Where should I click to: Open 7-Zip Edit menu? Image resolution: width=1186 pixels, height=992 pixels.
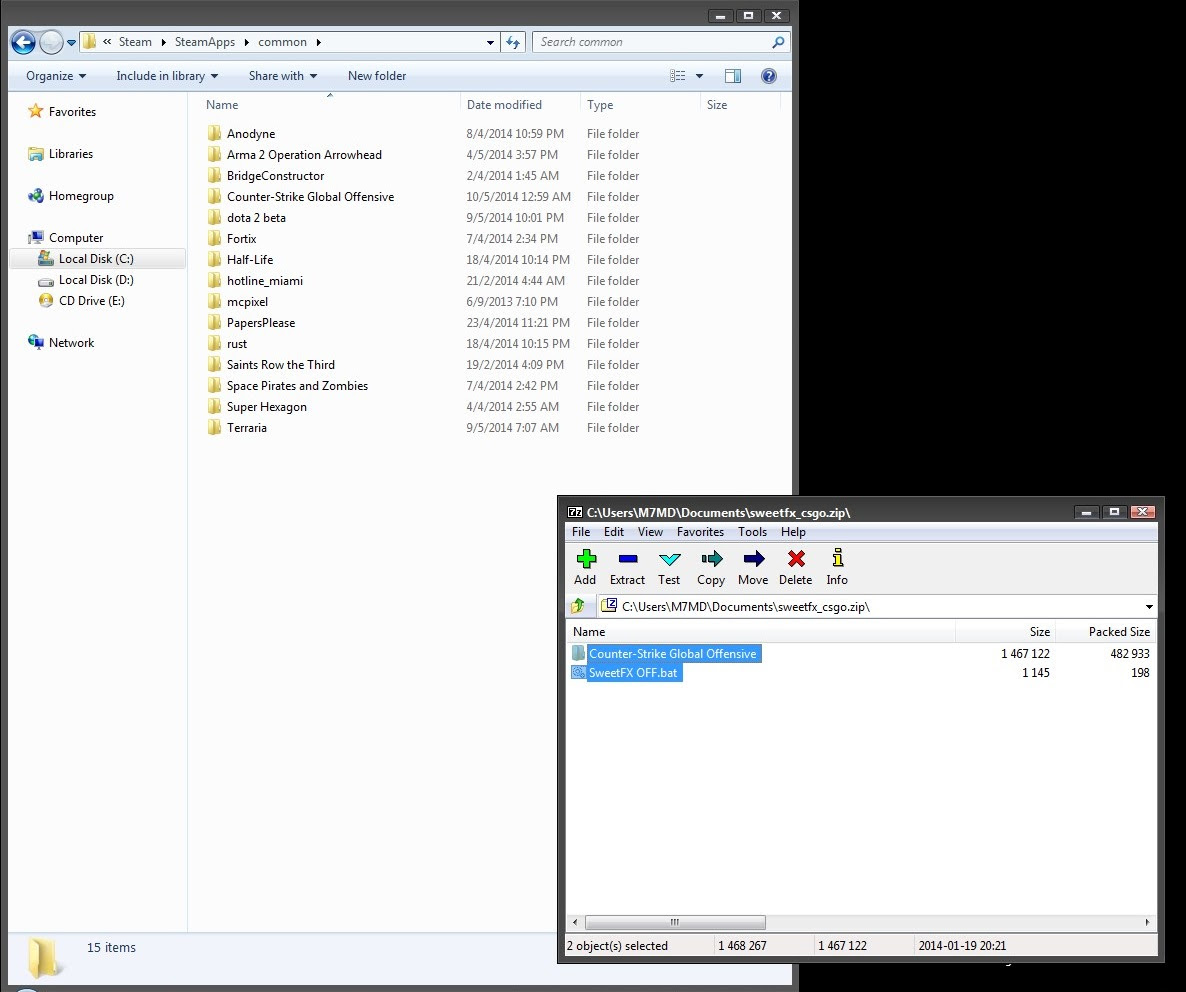pyautogui.click(x=613, y=532)
